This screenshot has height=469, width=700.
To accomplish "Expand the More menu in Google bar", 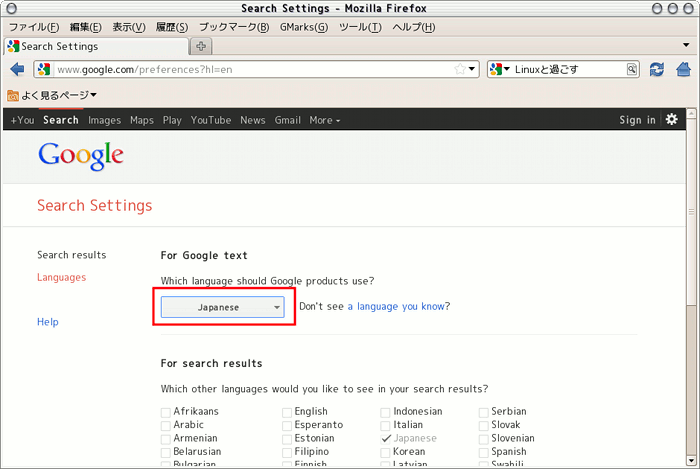I will pyautogui.click(x=324, y=120).
